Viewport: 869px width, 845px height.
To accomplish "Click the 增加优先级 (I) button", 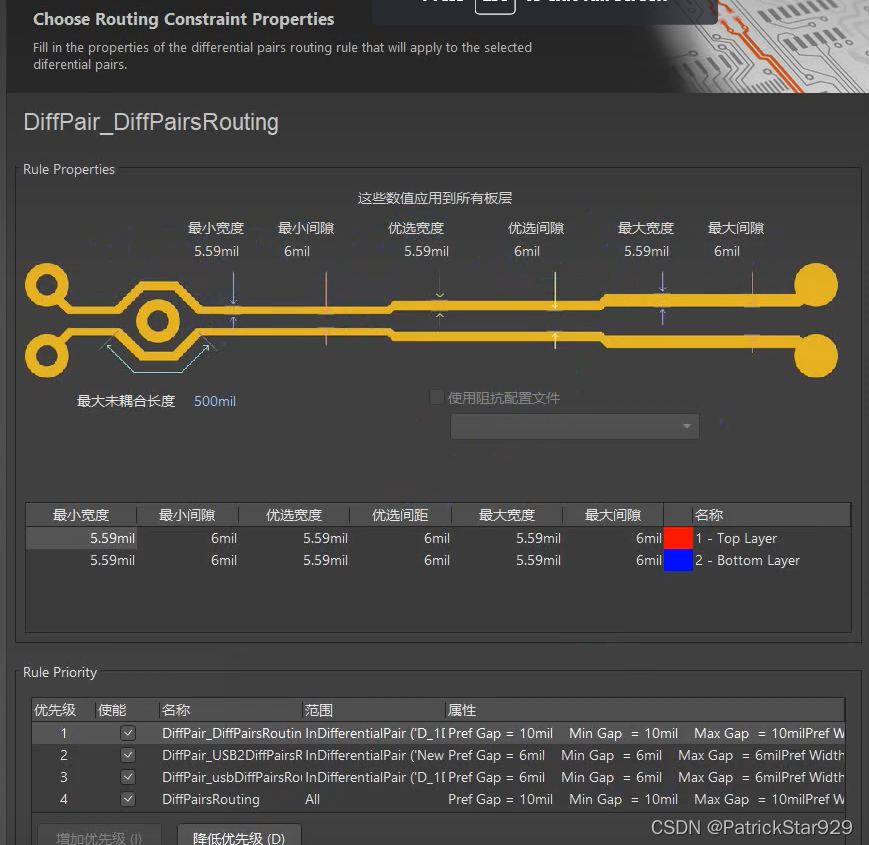I will pyautogui.click(x=98, y=836).
